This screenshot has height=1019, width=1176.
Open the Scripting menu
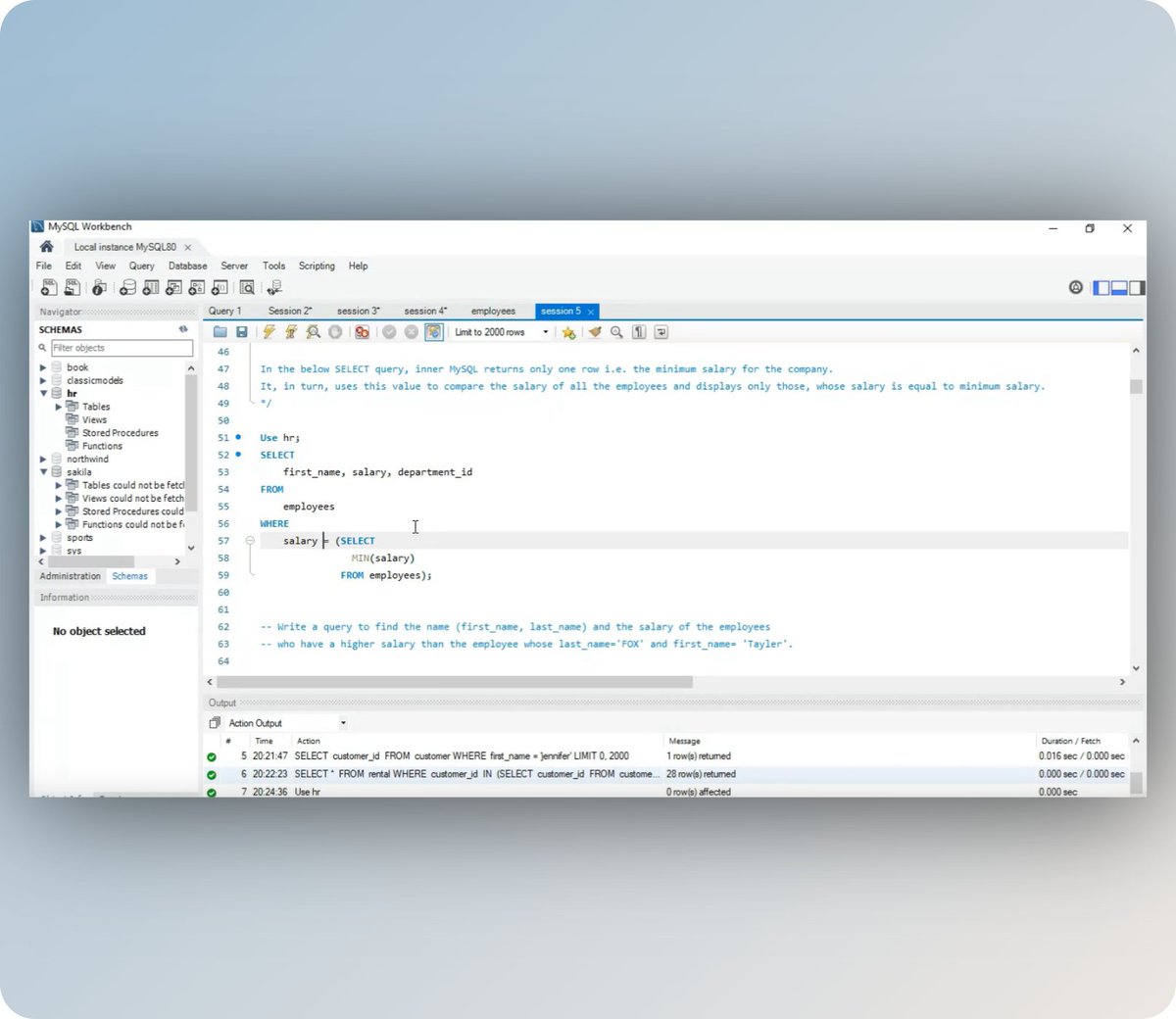coord(317,266)
